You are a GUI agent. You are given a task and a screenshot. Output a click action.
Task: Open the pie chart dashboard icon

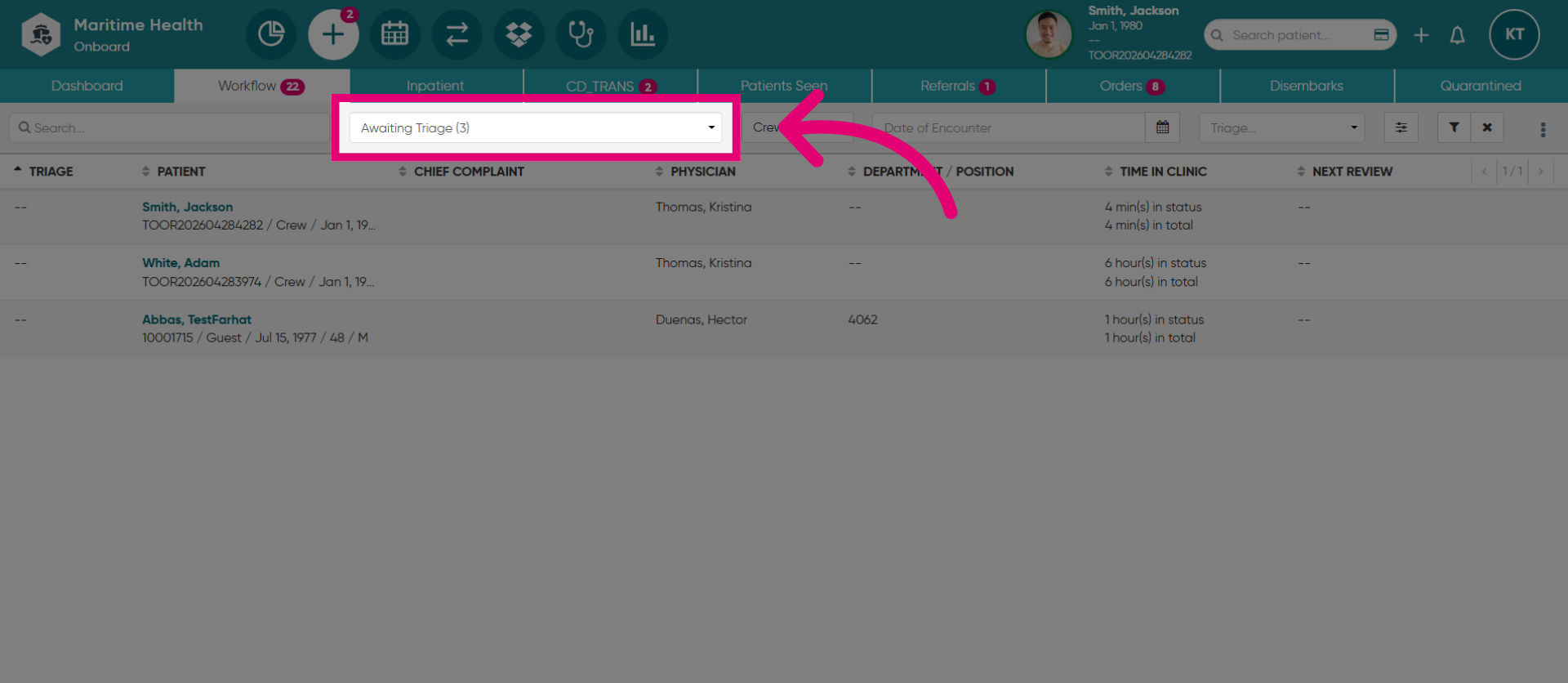pyautogui.click(x=271, y=34)
